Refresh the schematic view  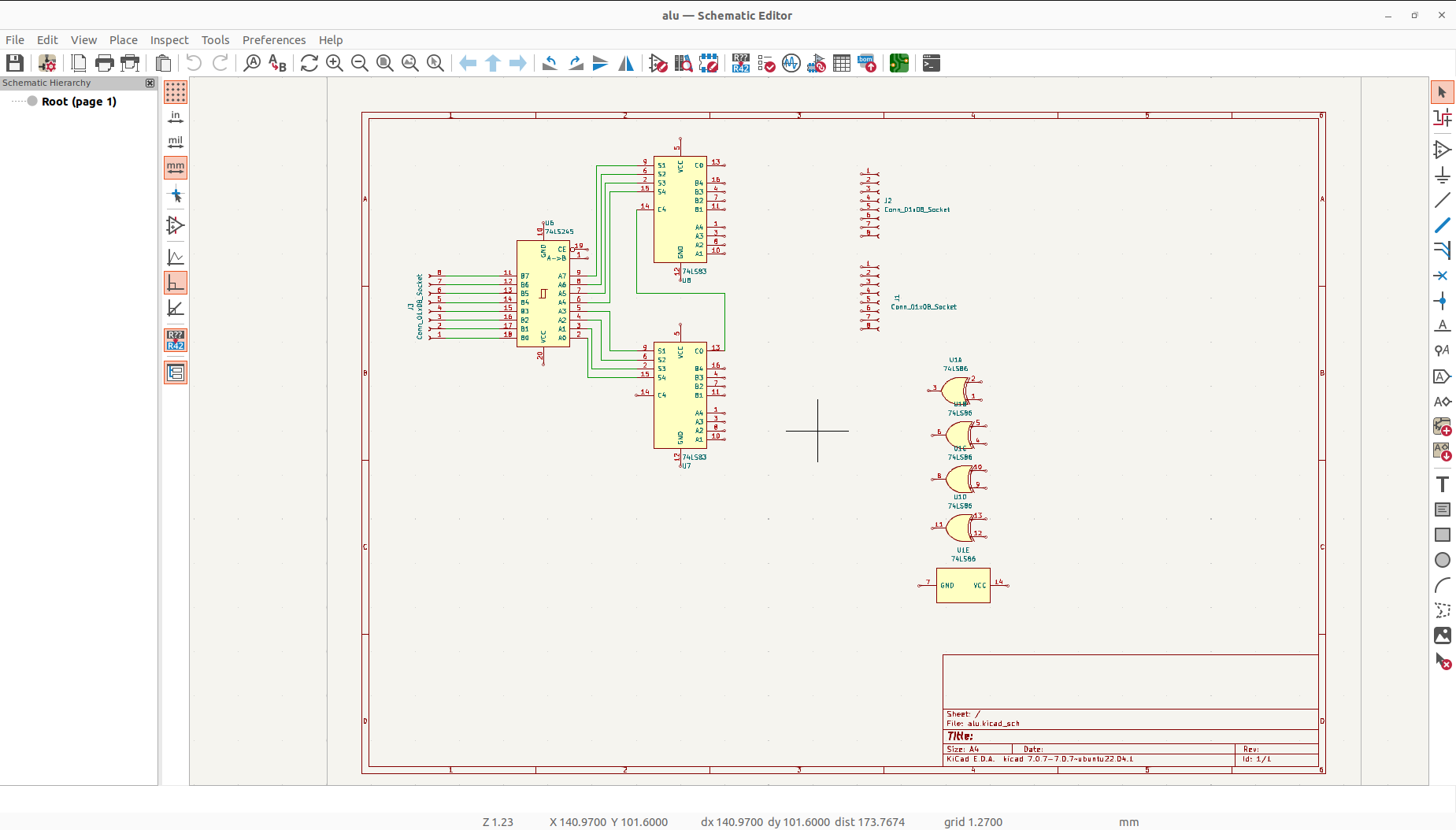(x=309, y=63)
